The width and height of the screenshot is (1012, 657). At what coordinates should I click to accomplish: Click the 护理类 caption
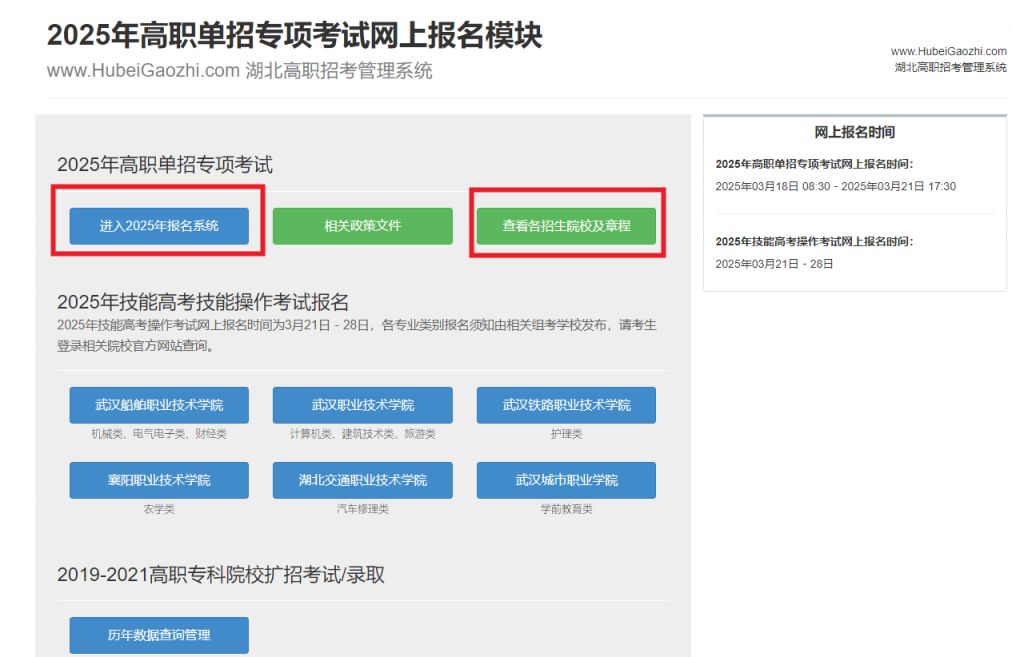[566, 434]
